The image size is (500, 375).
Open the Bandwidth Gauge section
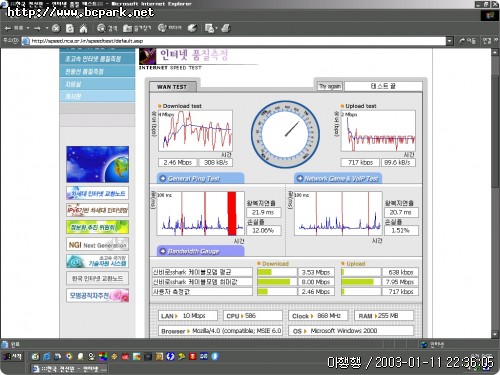tap(200, 251)
